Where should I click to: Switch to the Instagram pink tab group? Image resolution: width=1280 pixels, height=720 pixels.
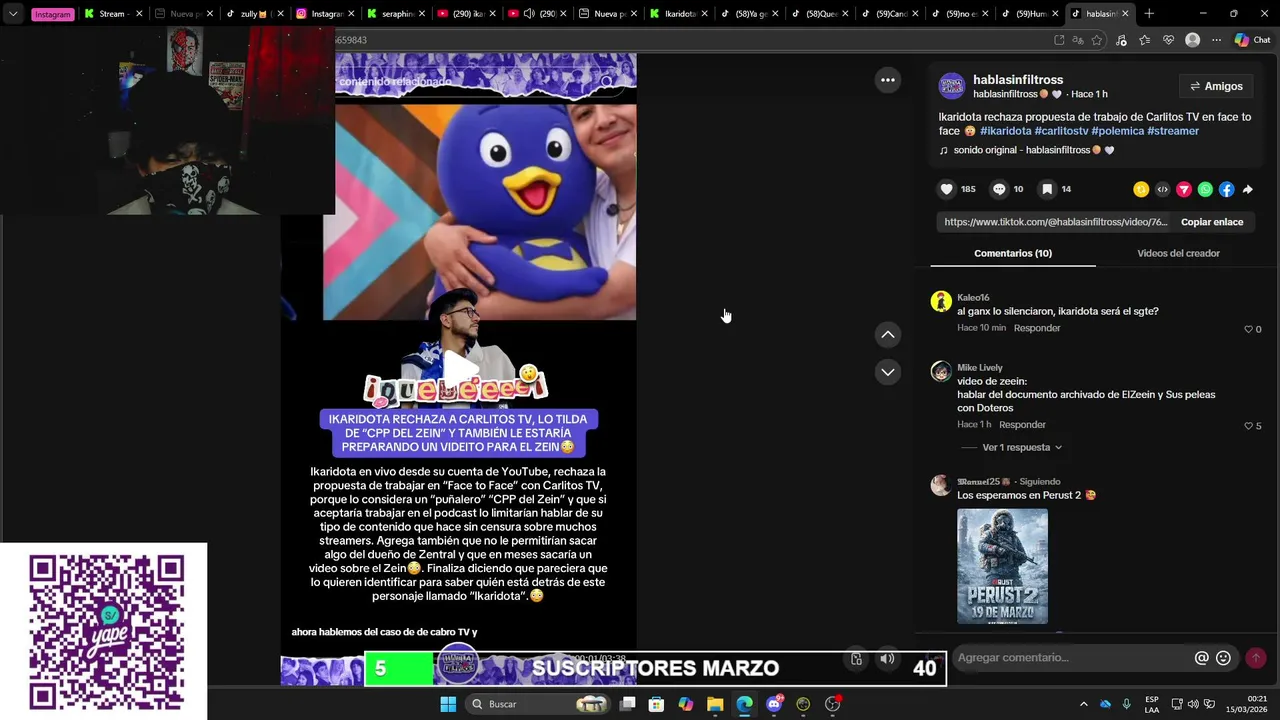point(52,14)
